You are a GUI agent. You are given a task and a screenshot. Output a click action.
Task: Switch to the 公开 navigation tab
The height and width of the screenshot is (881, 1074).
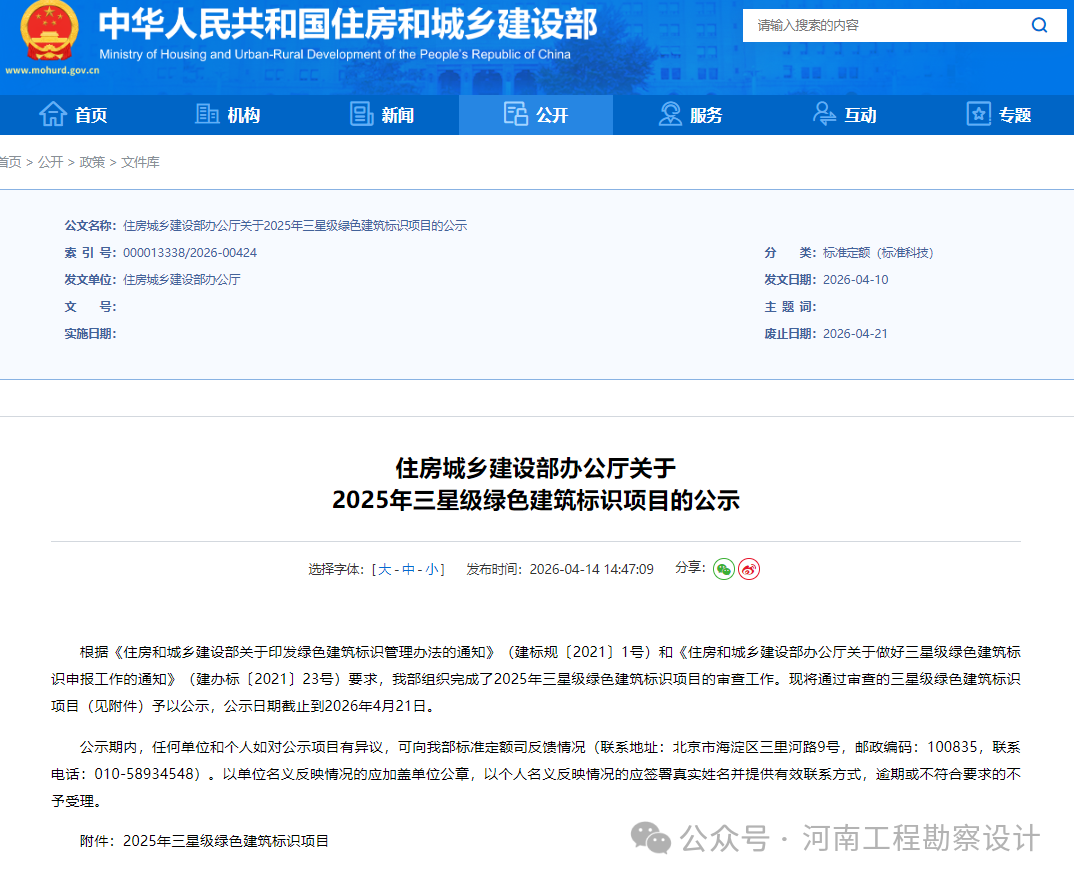535,114
